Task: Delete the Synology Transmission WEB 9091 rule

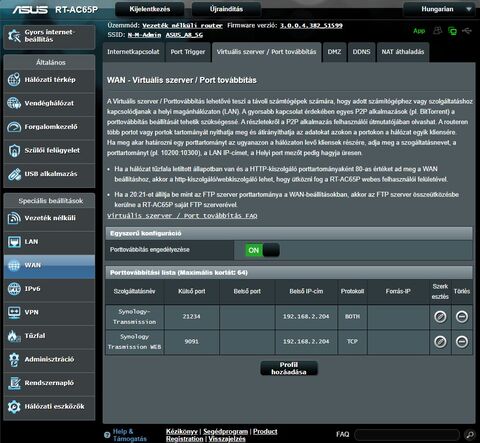Action: tap(462, 341)
